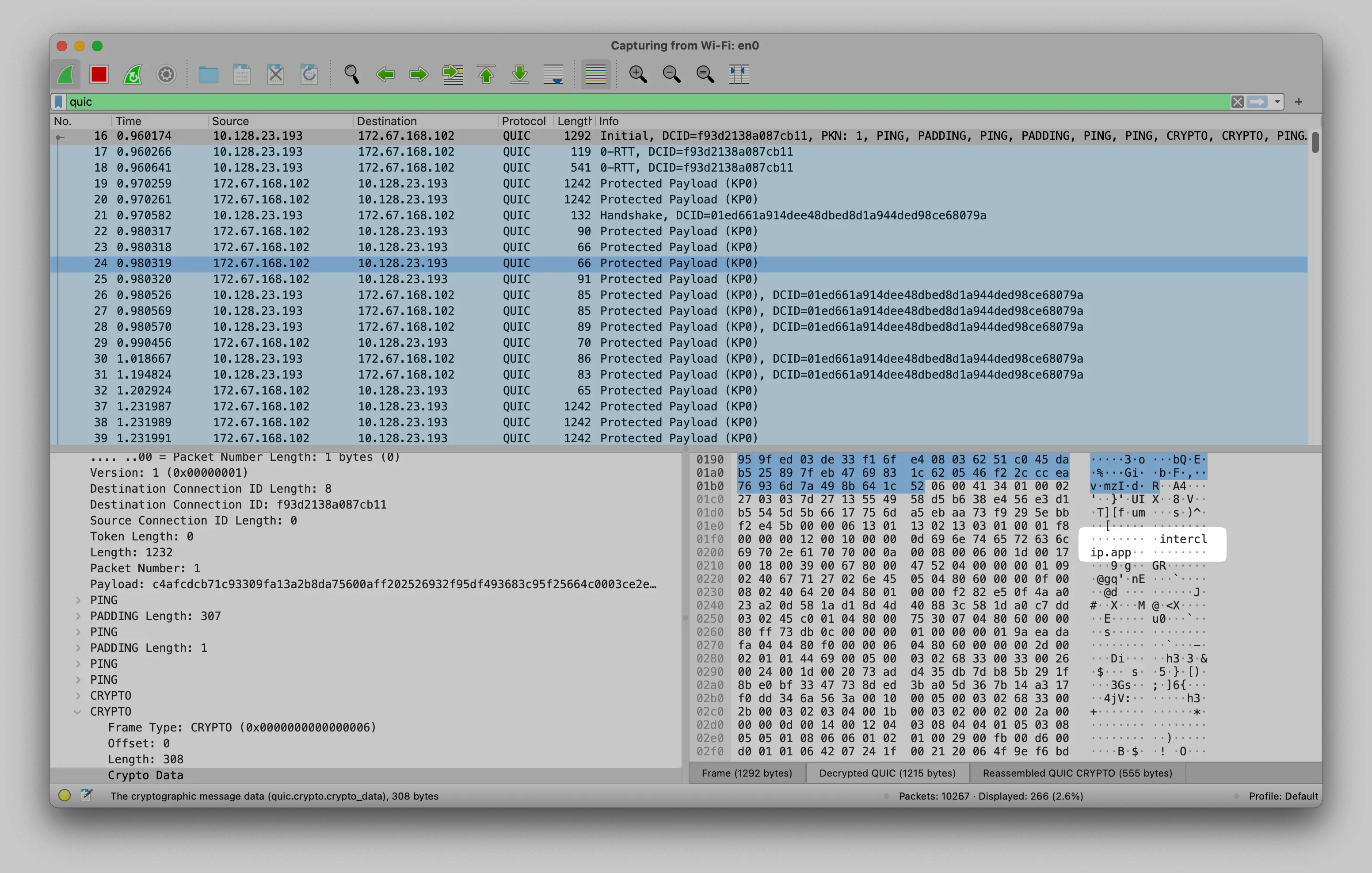Image resolution: width=1372 pixels, height=873 pixels.
Task: Stop the running packet capture
Action: [99, 75]
